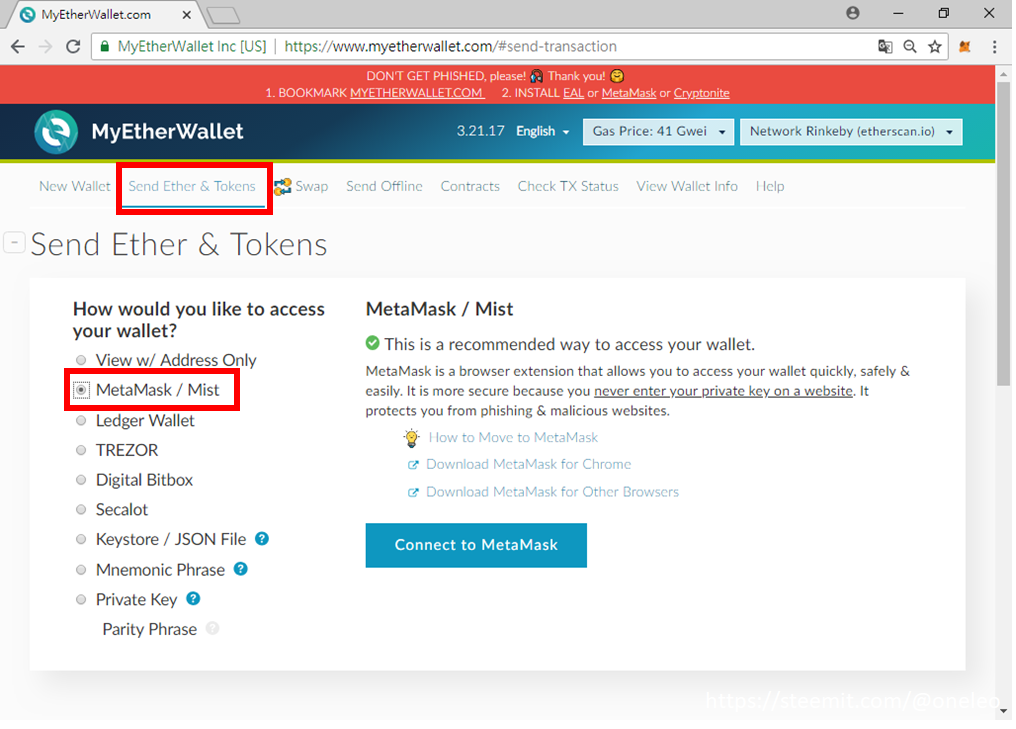Open the English language dropdown
This screenshot has height=729, width=1016.
pyautogui.click(x=542, y=132)
